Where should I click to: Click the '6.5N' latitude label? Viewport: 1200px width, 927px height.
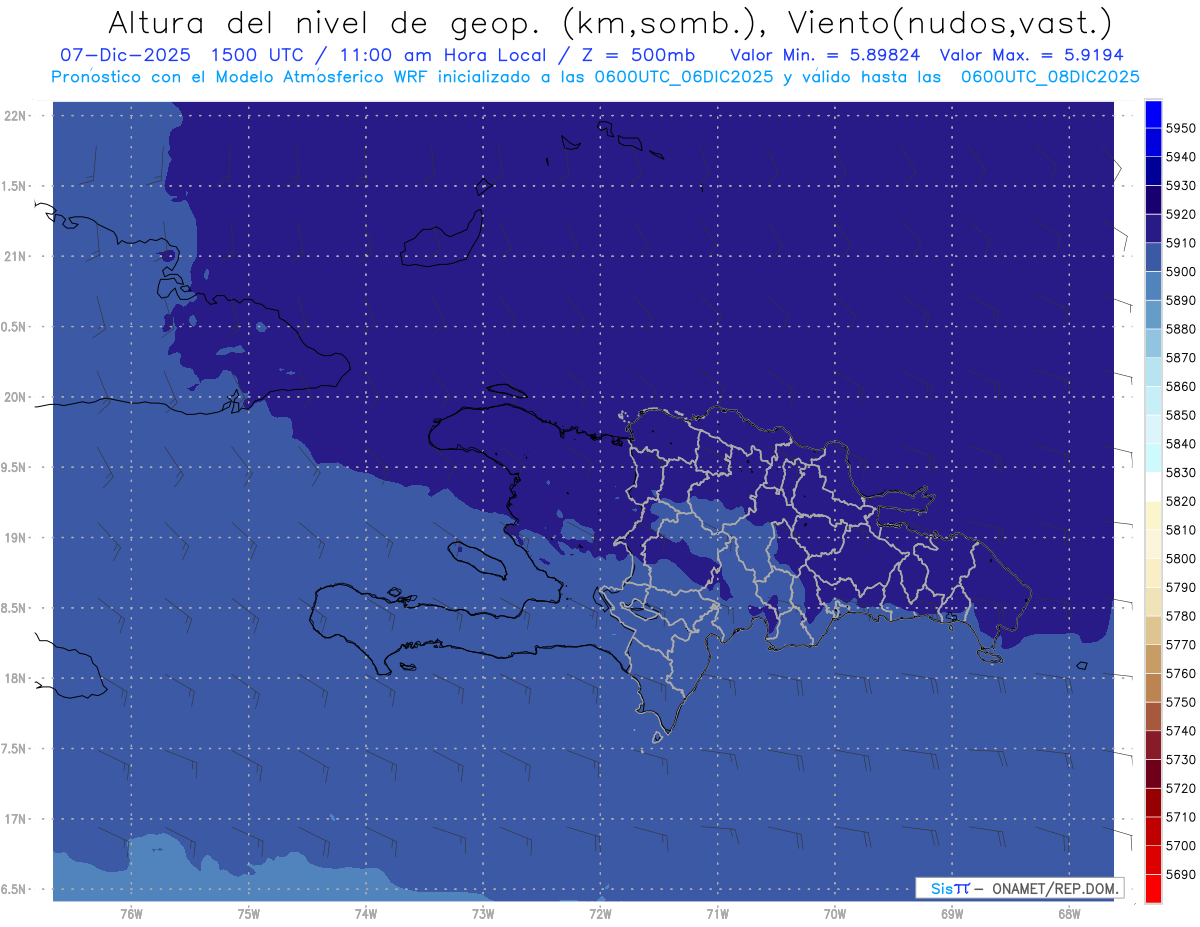pos(15,889)
